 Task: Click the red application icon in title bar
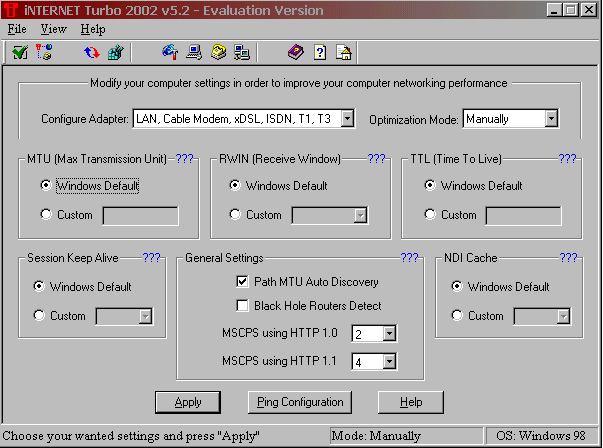(11, 10)
